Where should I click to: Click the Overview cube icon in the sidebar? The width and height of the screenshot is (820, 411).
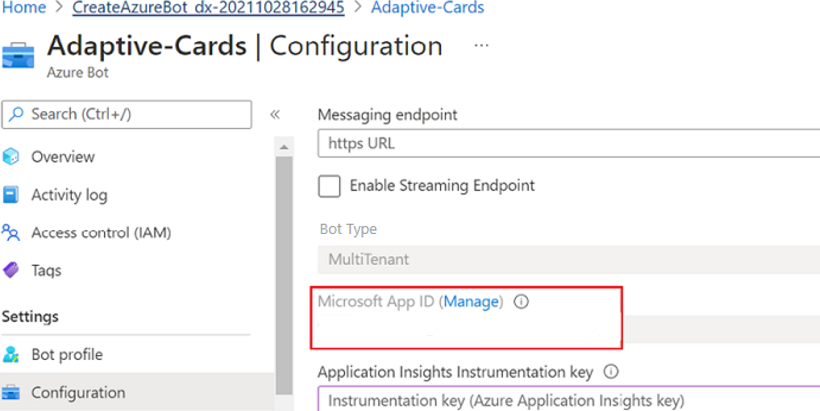[x=10, y=156]
